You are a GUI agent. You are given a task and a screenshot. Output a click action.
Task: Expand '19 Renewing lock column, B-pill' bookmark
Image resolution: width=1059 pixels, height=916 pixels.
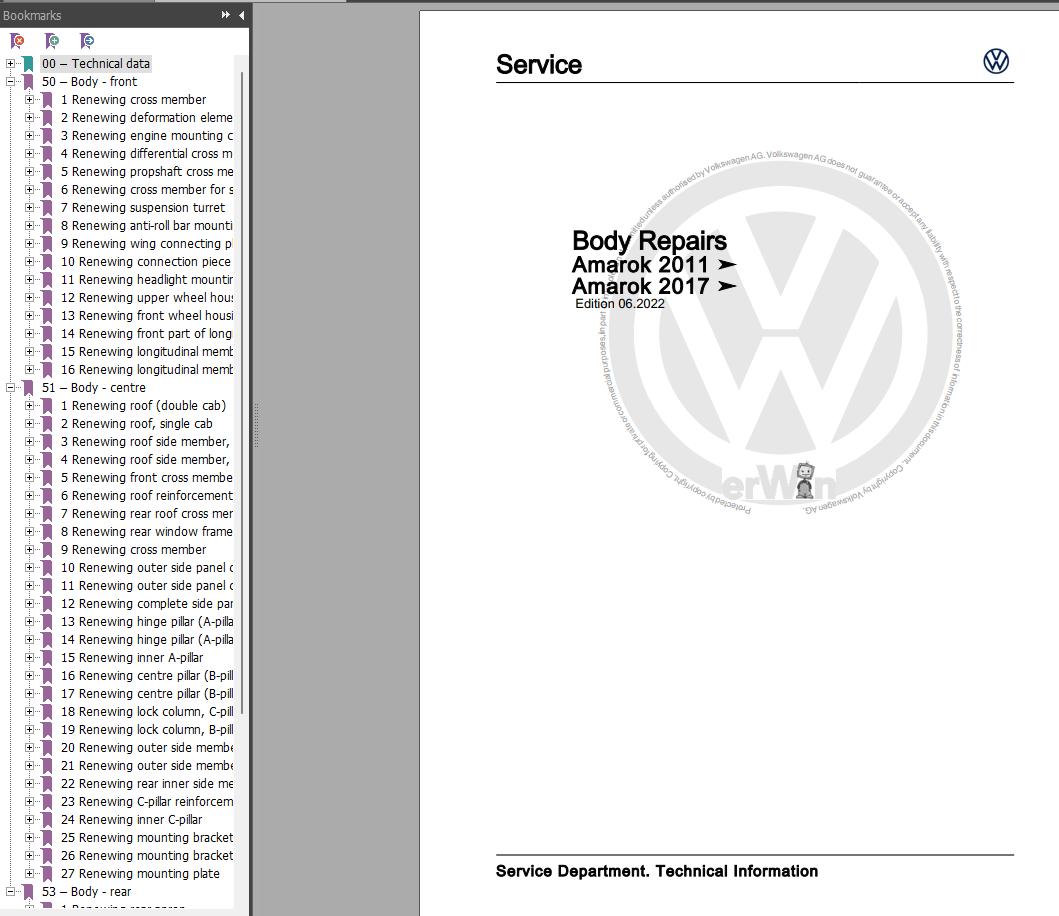pyautogui.click(x=29, y=730)
